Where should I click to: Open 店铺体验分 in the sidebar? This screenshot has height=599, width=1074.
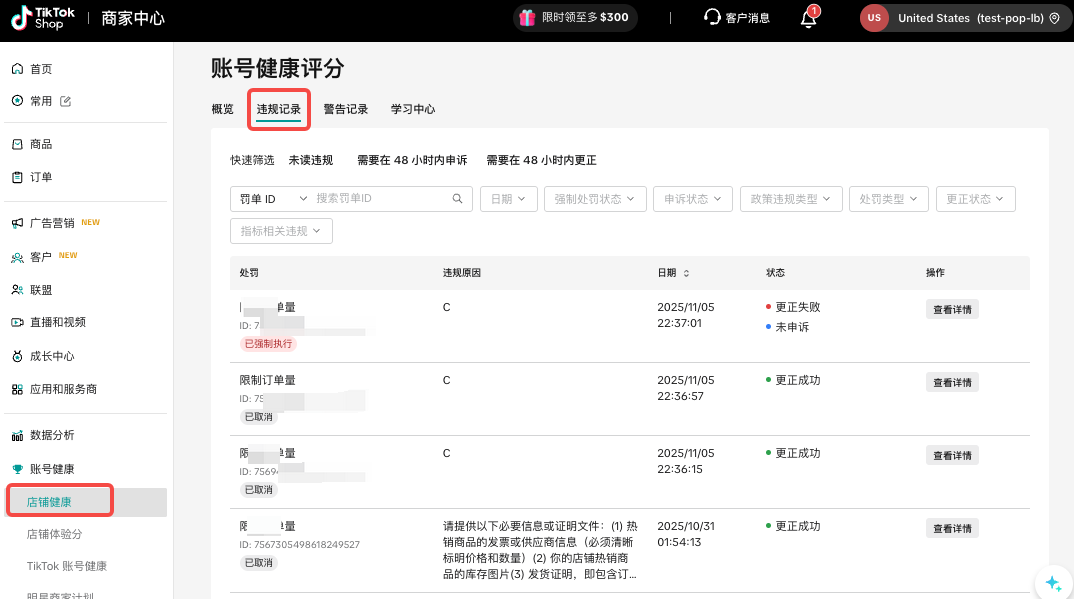(x=54, y=534)
